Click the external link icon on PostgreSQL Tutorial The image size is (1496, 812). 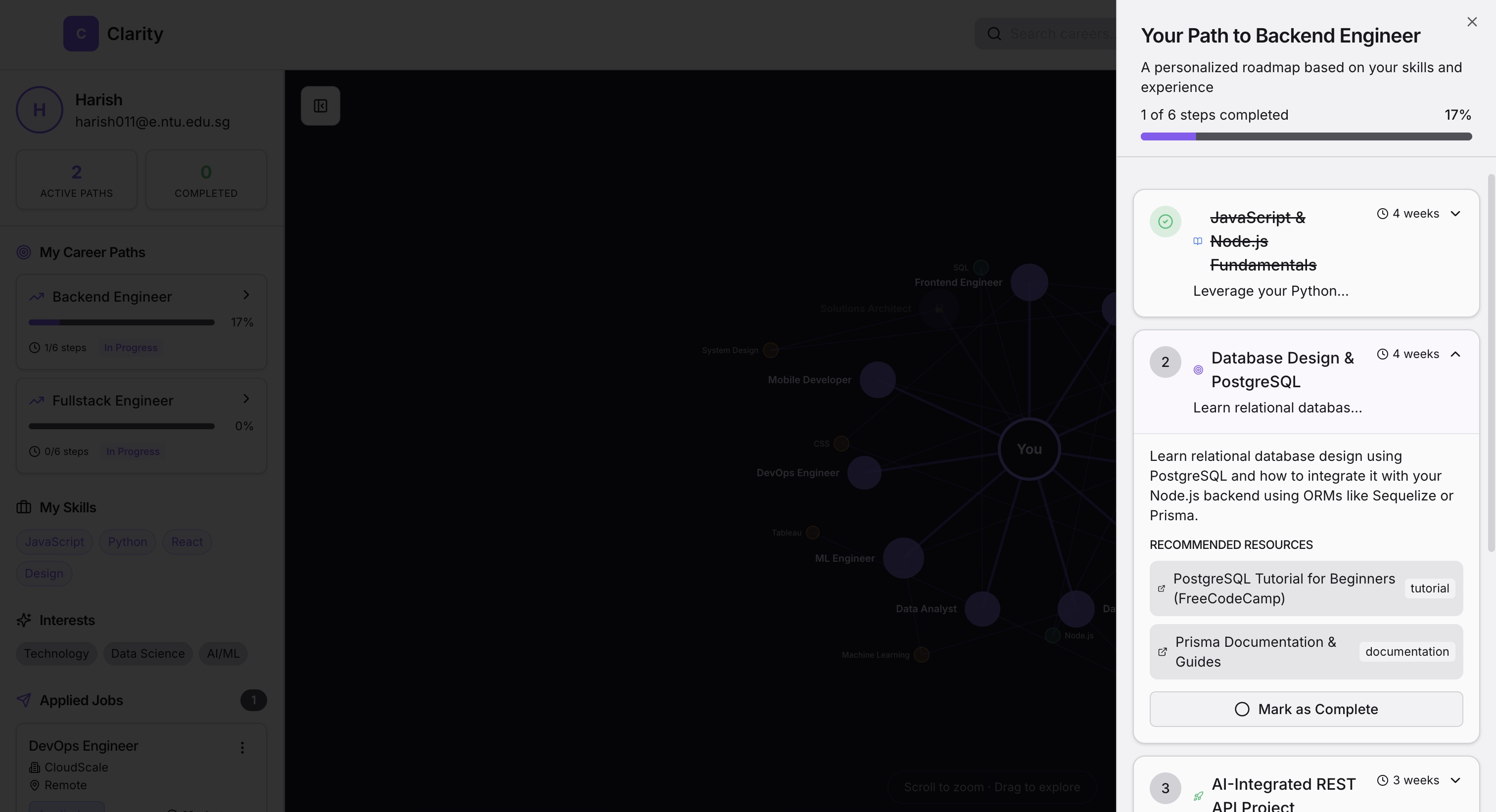point(1161,588)
